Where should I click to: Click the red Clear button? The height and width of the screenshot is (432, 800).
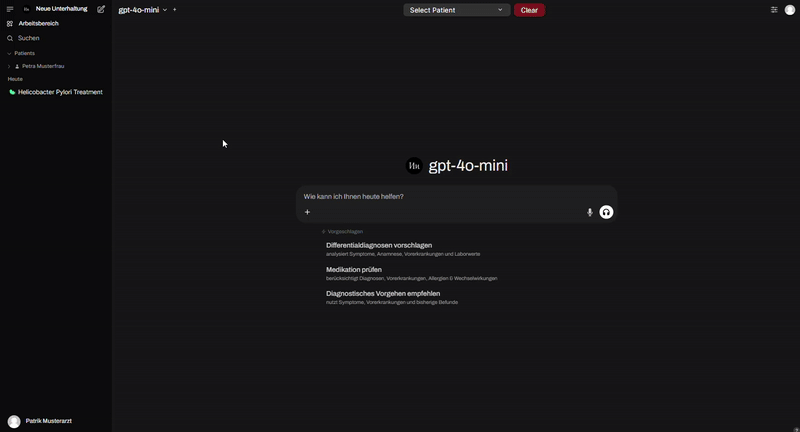pyautogui.click(x=529, y=10)
